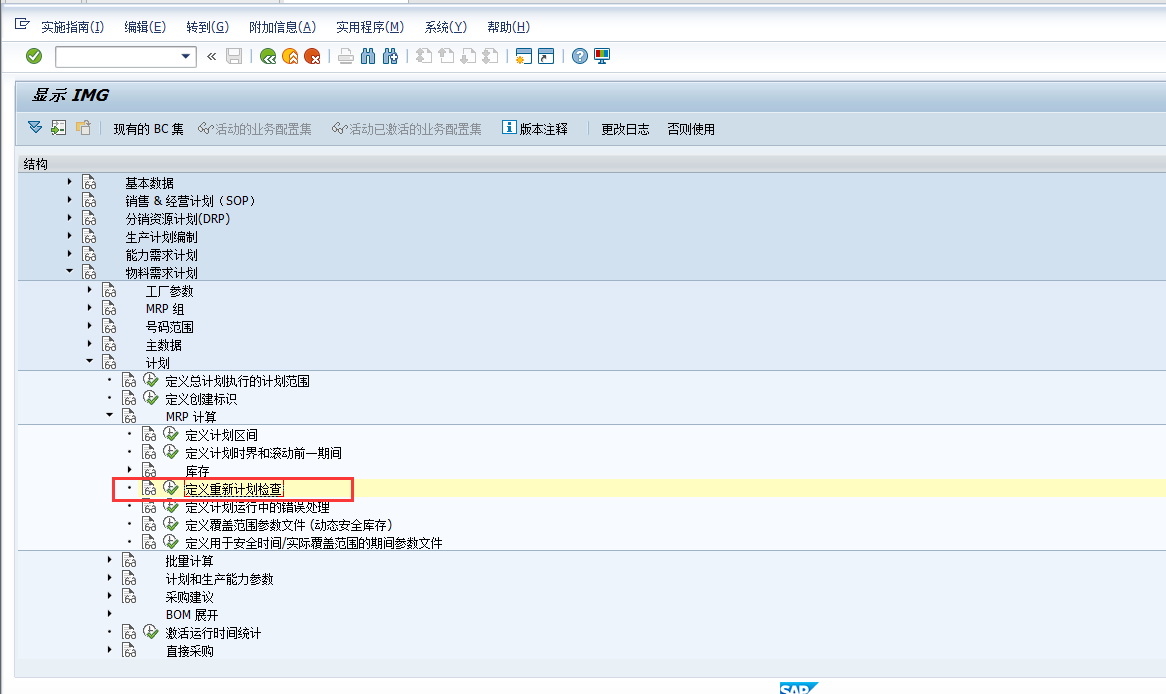Click the blue Help question mark icon
The width and height of the screenshot is (1166, 694).
580,56
